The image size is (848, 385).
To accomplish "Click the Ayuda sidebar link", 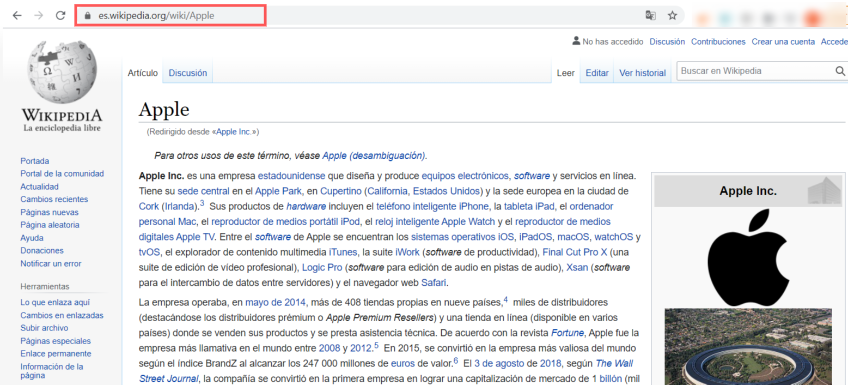I will click(32, 238).
